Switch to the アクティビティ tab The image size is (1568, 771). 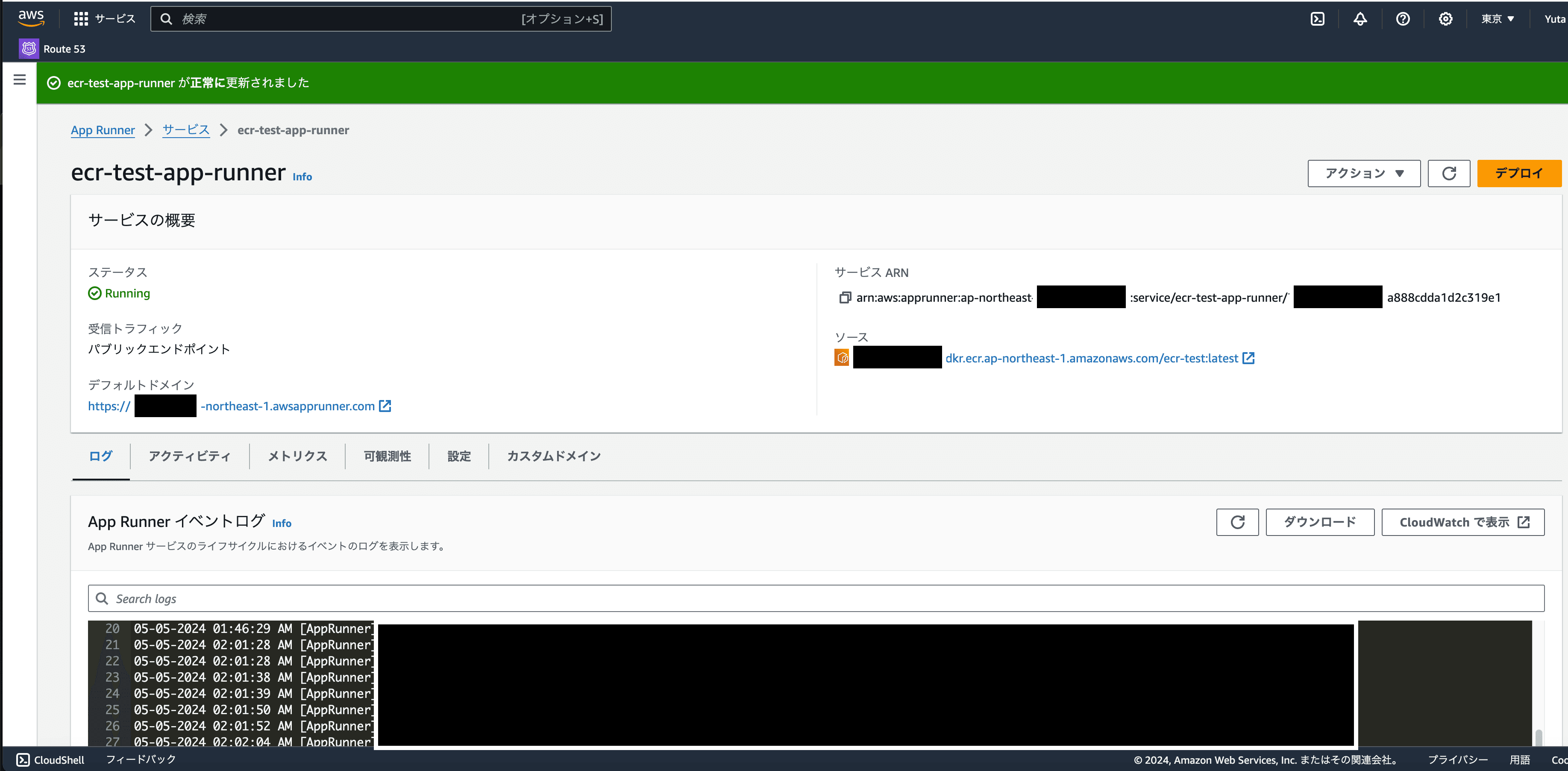[x=190, y=456]
